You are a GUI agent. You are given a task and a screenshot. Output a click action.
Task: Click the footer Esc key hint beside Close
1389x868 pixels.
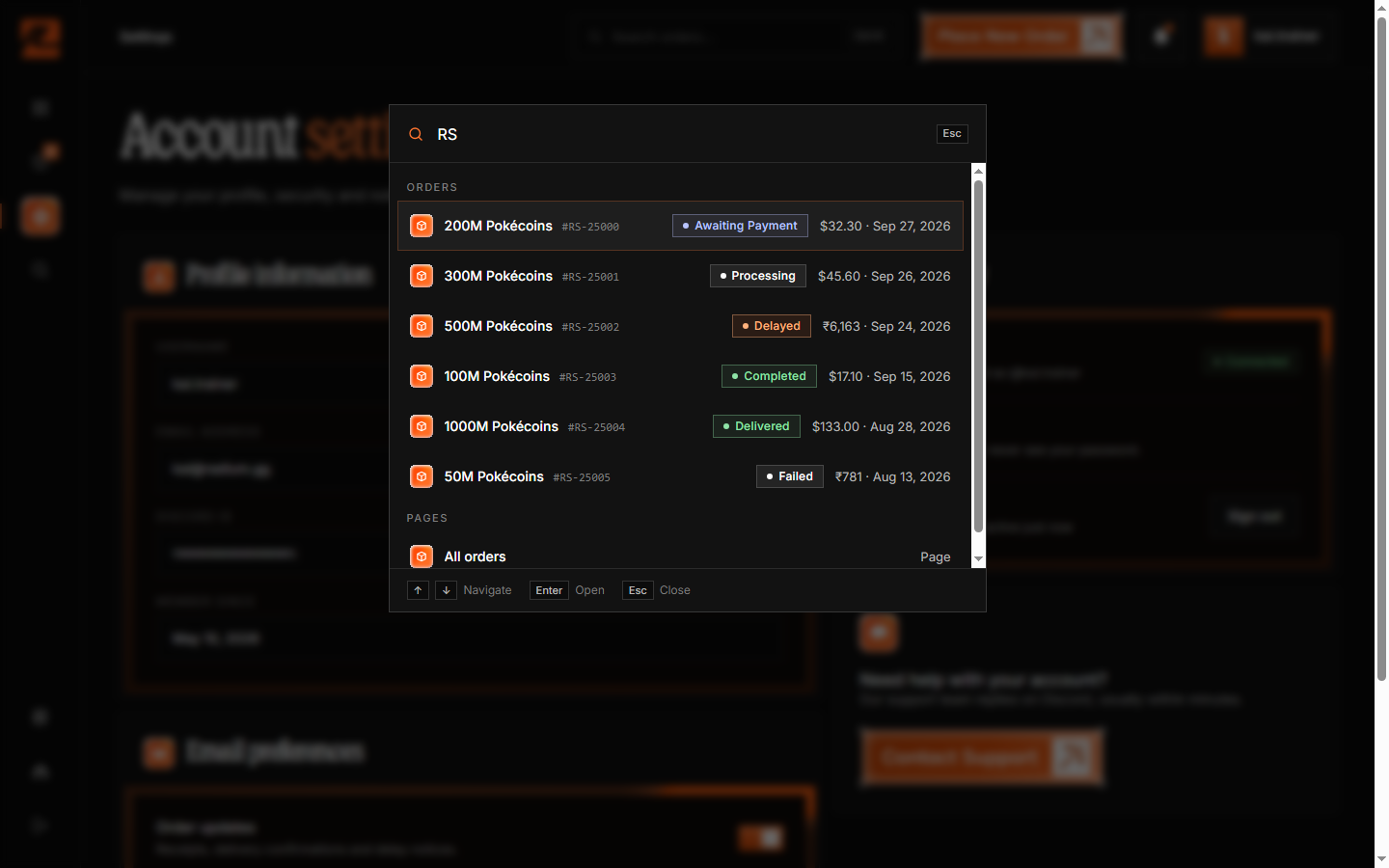tap(638, 590)
